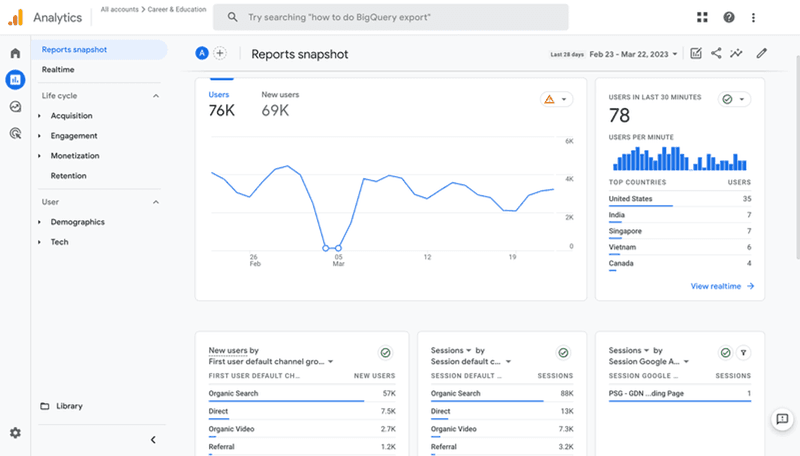Image resolution: width=800 pixels, height=456 pixels.
Task: Open the Home icon in left rail
Action: [x=15, y=53]
